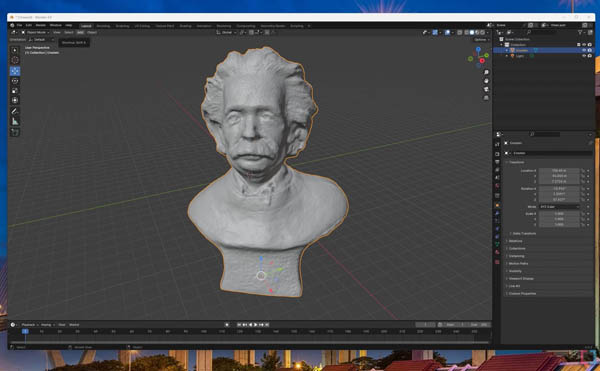Choose the Scale tool
Screen dimensions: 600x371
(x=15, y=91)
